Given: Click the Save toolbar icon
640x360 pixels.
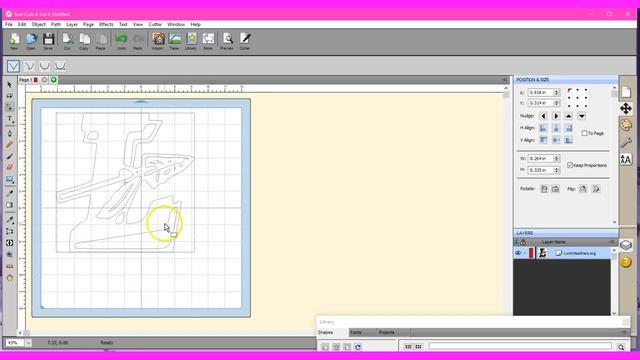Looking at the screenshot, I should coord(48,41).
